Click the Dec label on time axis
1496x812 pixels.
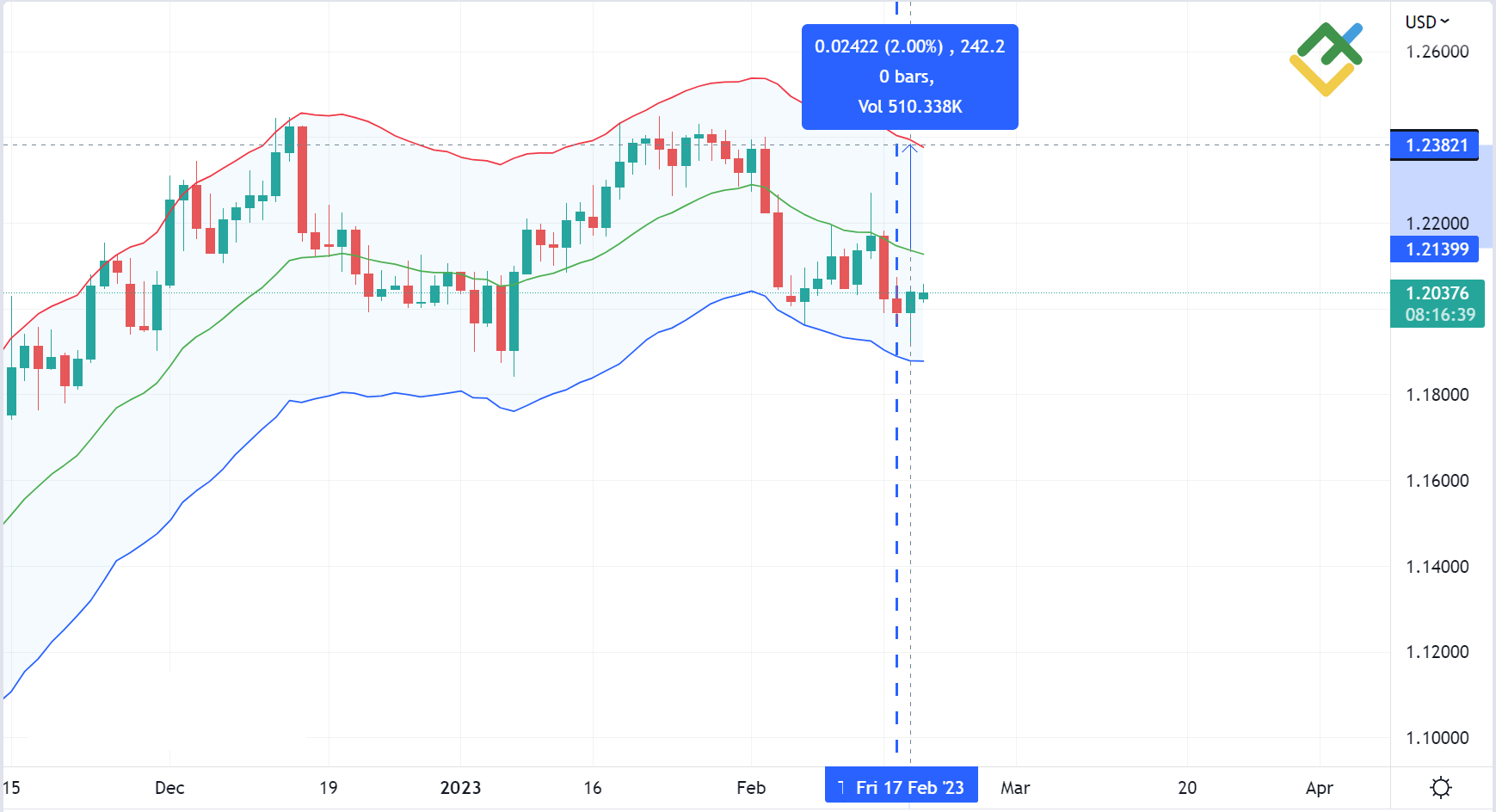tap(169, 787)
